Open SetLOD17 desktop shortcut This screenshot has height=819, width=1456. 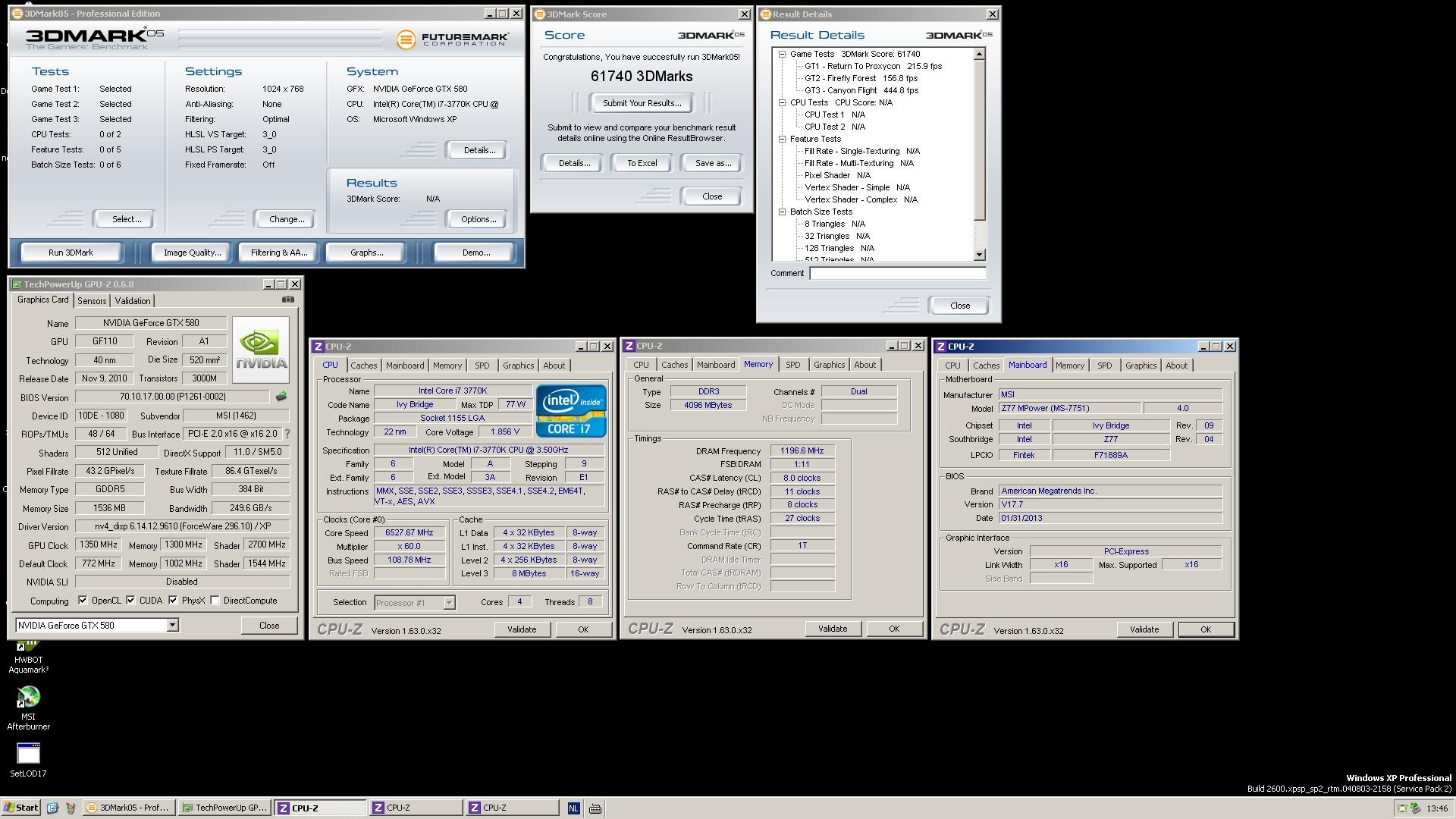28,754
